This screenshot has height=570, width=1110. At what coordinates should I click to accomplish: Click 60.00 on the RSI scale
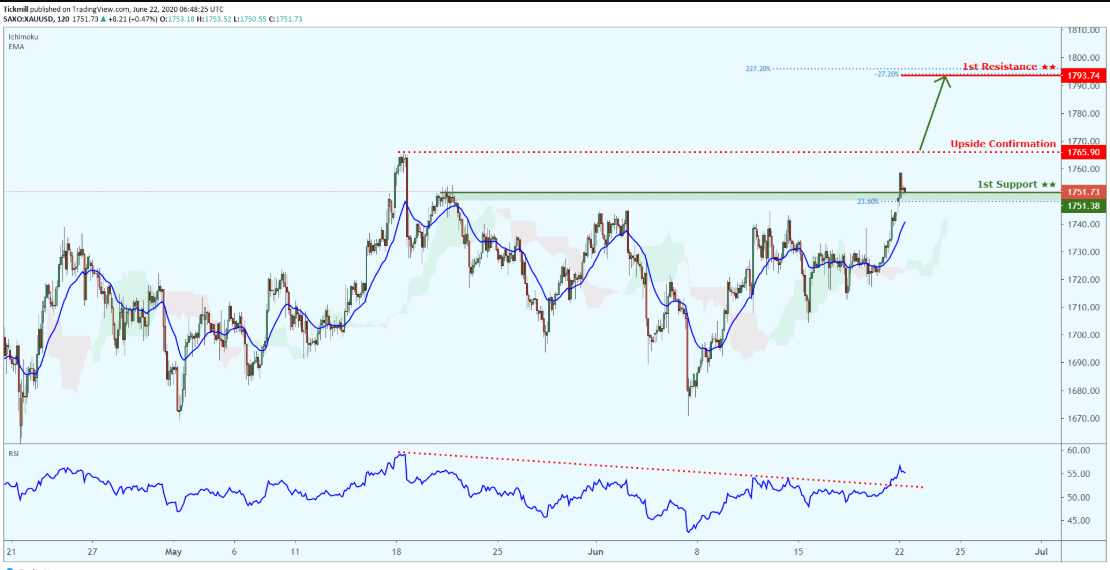point(1079,450)
